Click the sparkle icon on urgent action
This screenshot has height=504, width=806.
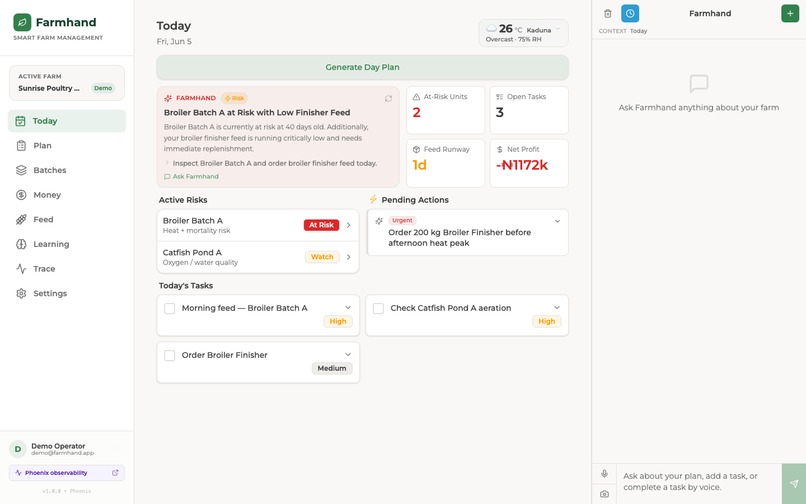(379, 221)
